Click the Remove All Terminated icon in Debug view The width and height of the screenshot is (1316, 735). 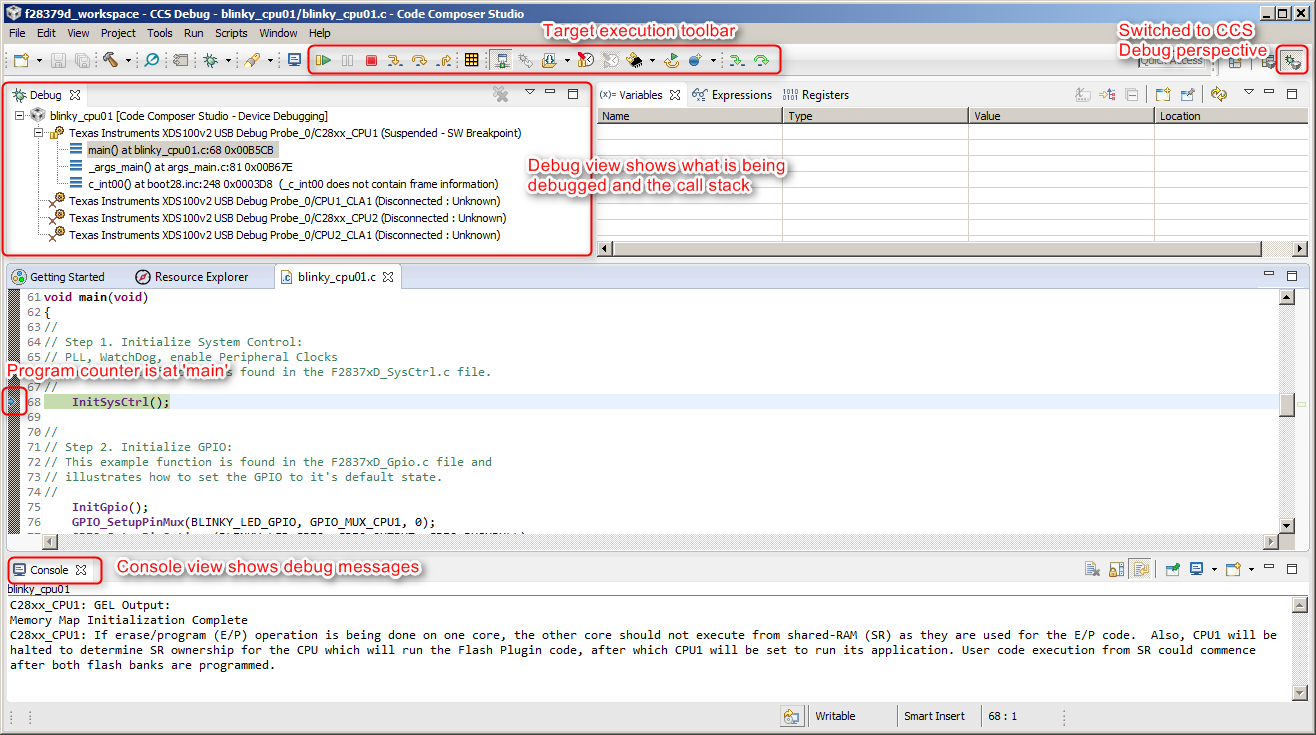[501, 94]
